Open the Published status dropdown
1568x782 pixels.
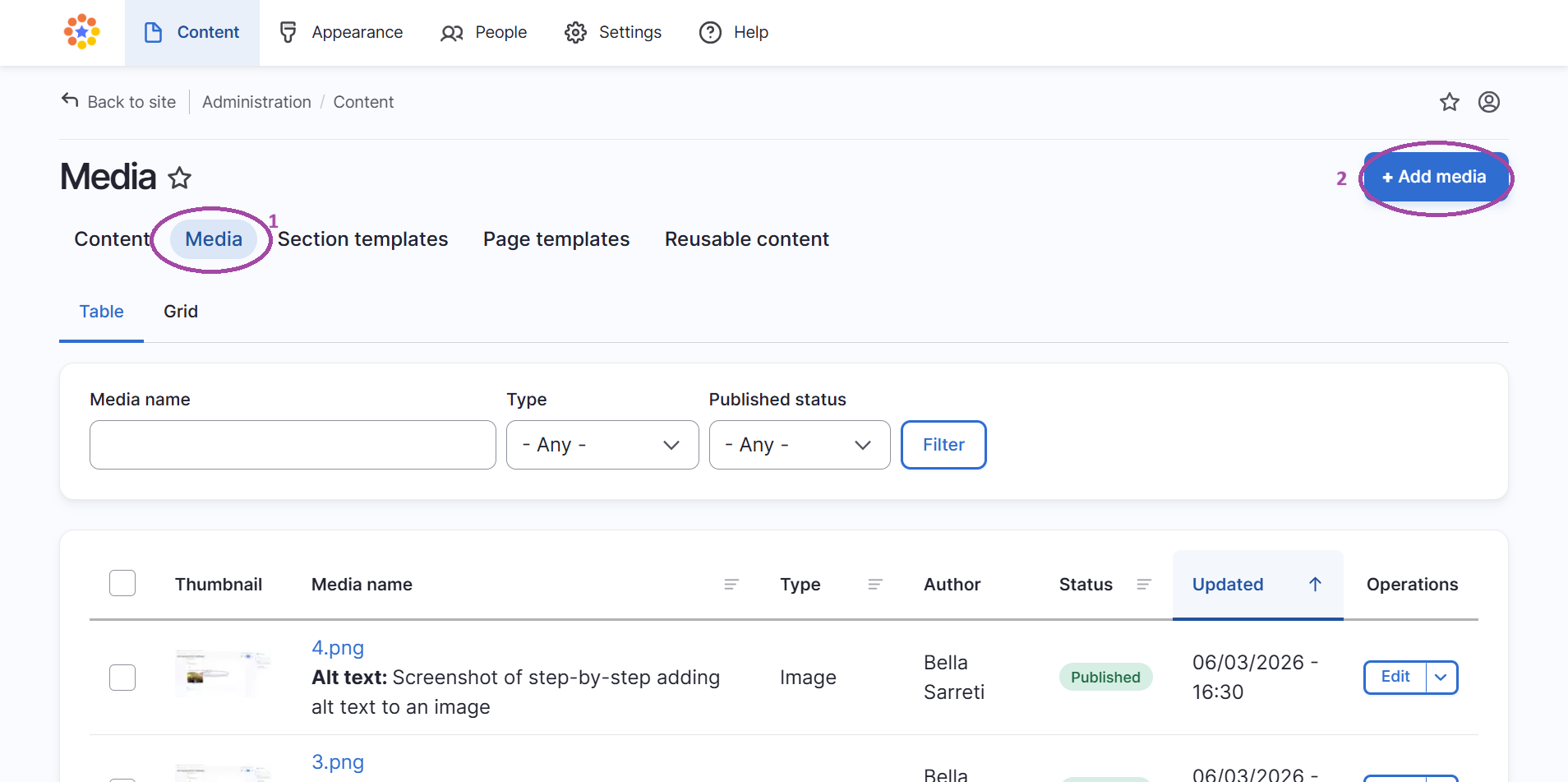pyautogui.click(x=800, y=445)
